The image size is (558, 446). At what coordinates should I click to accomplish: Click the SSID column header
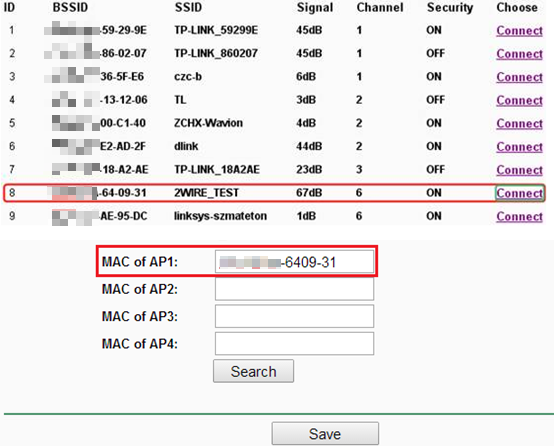(x=188, y=7)
